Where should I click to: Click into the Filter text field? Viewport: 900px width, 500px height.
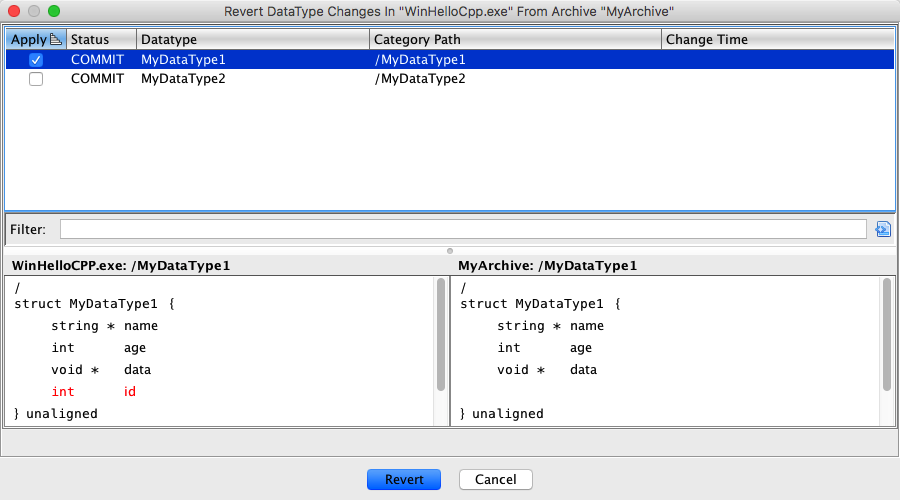click(x=462, y=229)
